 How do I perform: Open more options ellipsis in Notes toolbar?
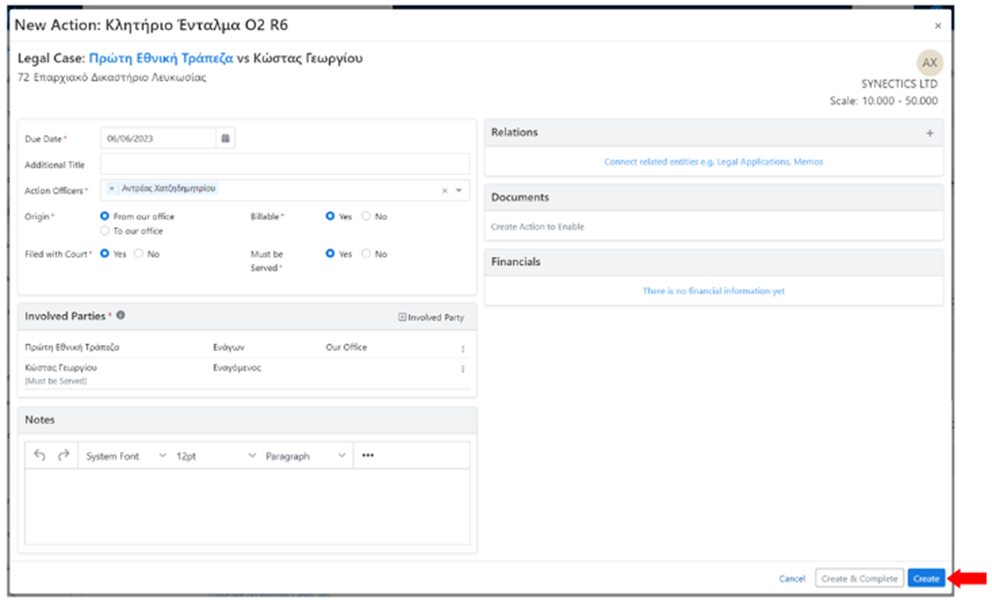point(368,456)
